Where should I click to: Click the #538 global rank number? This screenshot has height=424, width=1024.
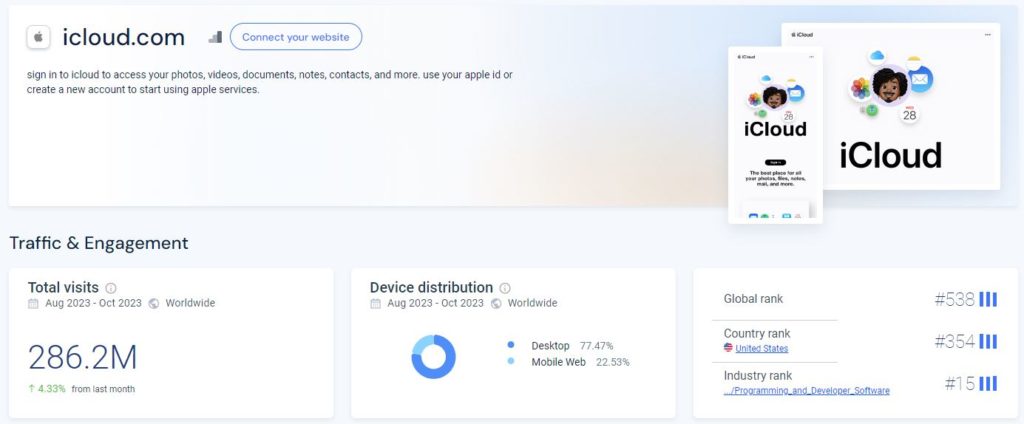coord(954,299)
